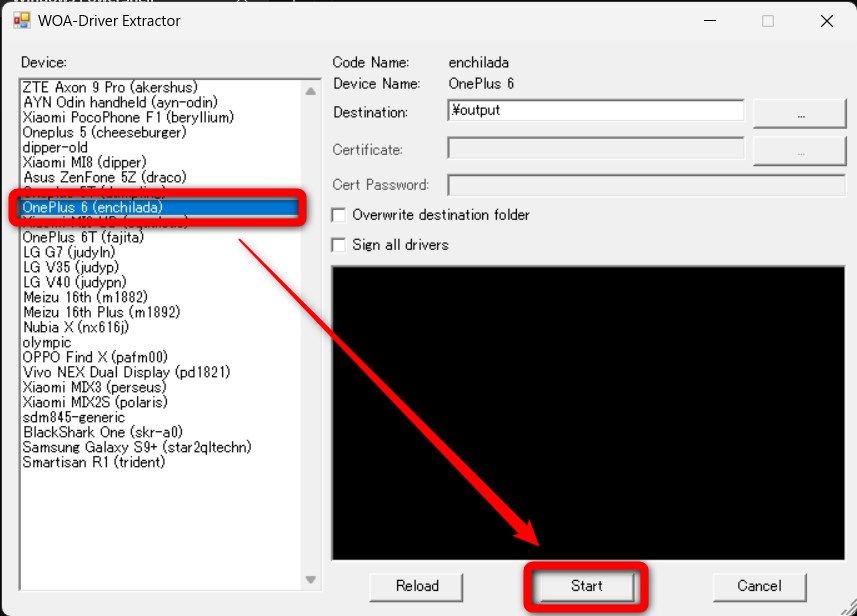Click the black log output area
The image size is (857, 616).
pos(588,413)
